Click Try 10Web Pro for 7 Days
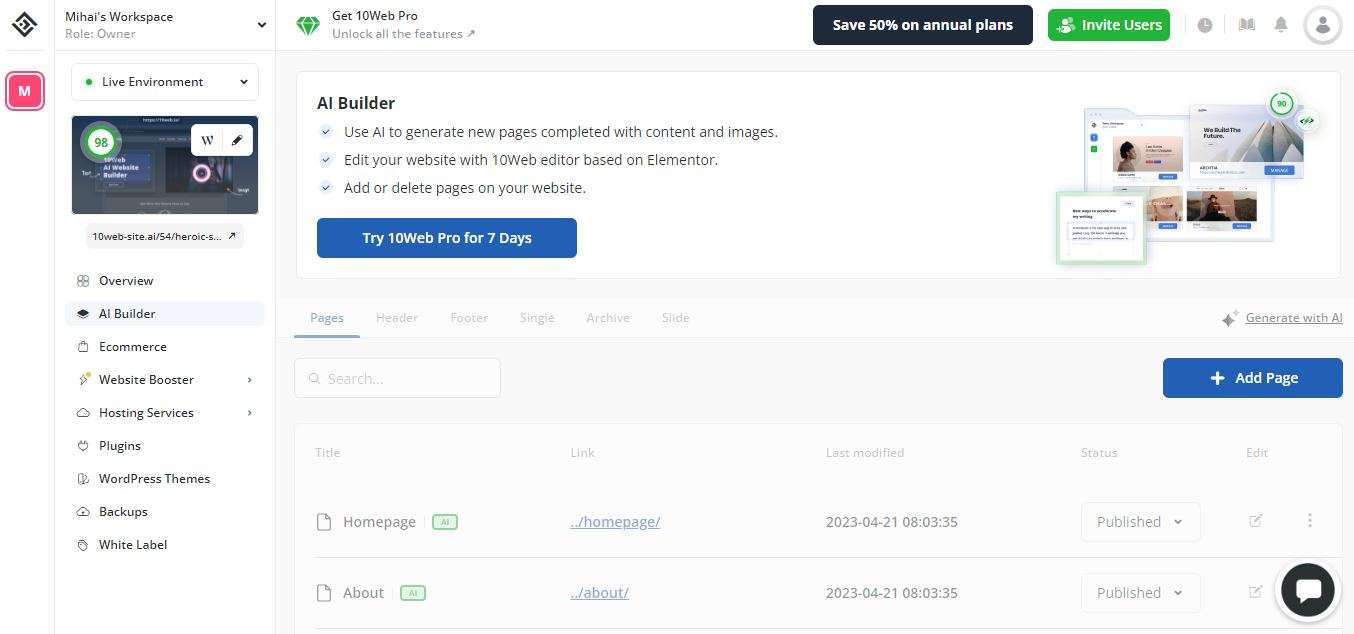This screenshot has width=1354, height=634. click(447, 238)
